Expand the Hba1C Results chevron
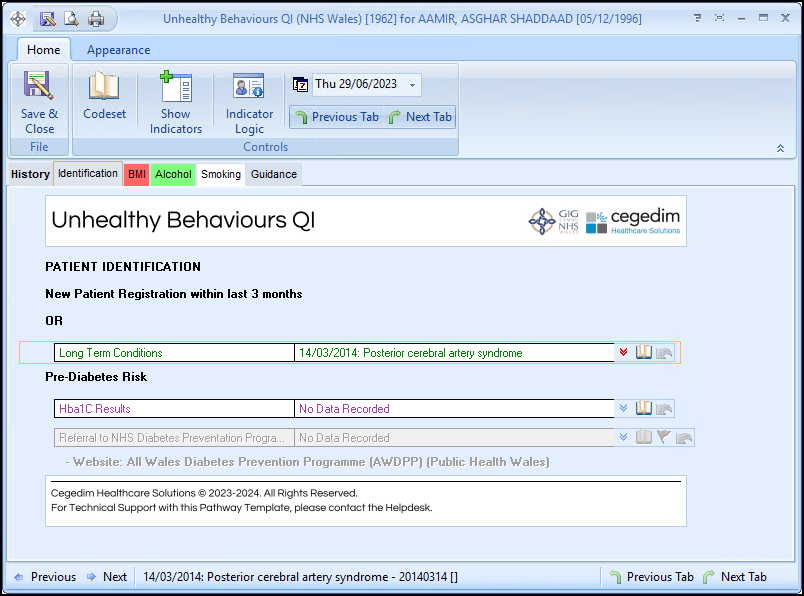This screenshot has width=804, height=596. click(x=624, y=408)
